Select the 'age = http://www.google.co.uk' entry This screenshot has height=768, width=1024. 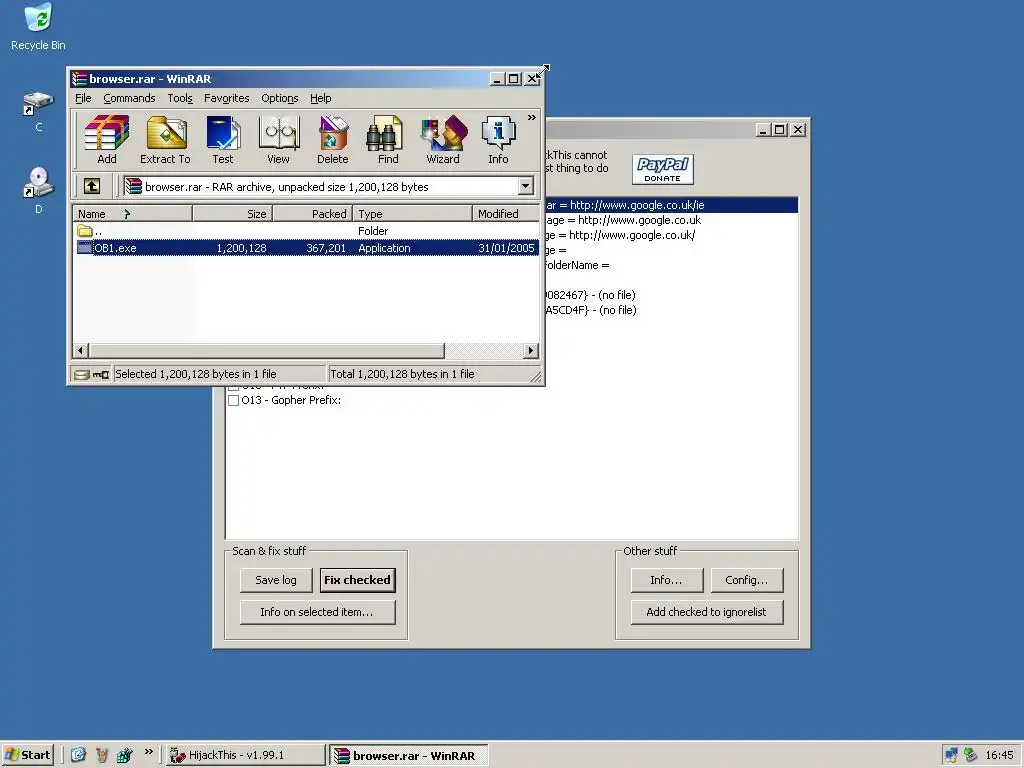pos(624,220)
